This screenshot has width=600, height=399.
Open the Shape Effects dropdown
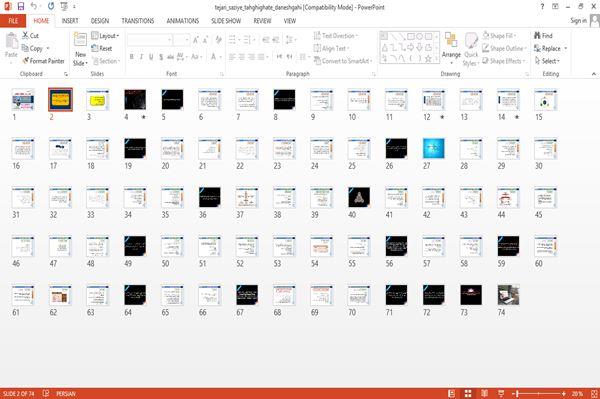(x=504, y=61)
